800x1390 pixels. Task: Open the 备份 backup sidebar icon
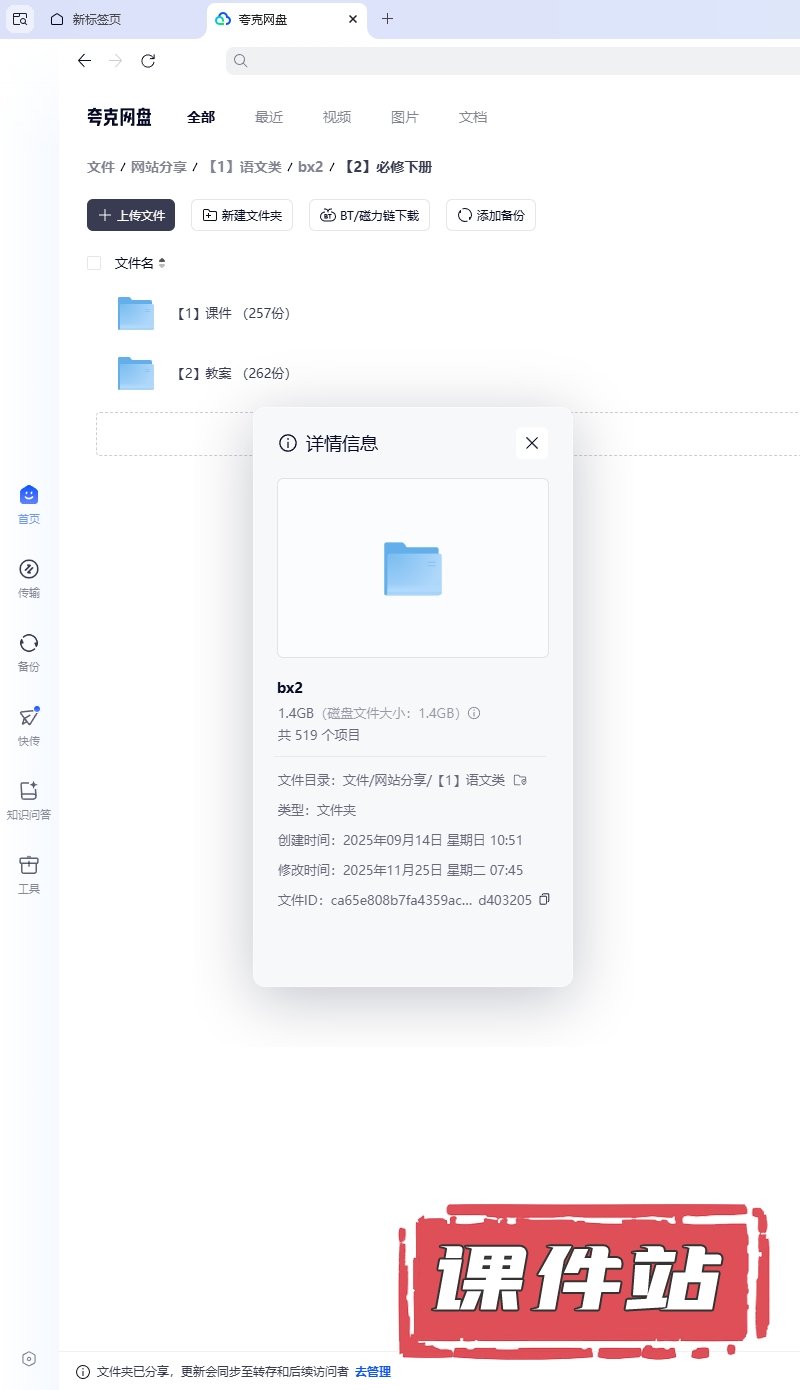pos(29,644)
